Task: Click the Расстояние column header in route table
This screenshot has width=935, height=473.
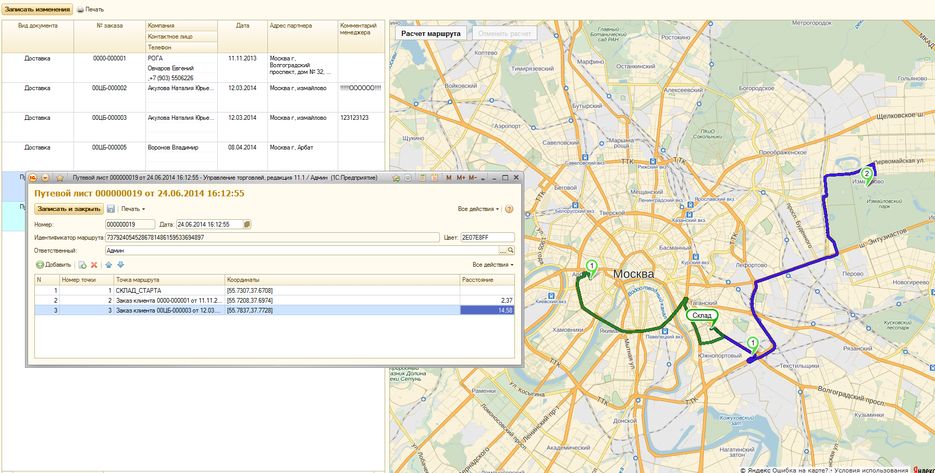Action: (487, 280)
